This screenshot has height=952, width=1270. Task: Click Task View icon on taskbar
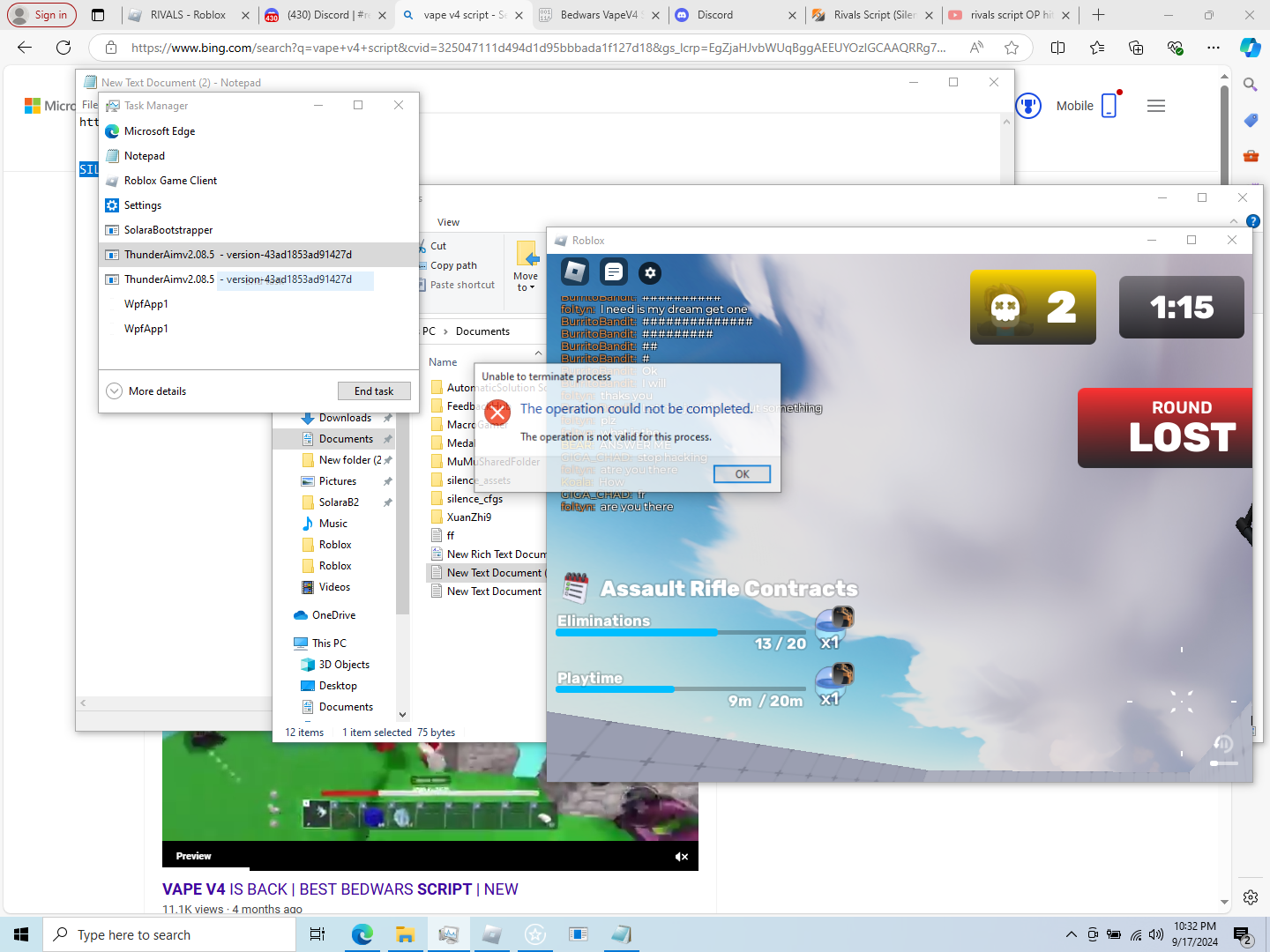pyautogui.click(x=317, y=934)
